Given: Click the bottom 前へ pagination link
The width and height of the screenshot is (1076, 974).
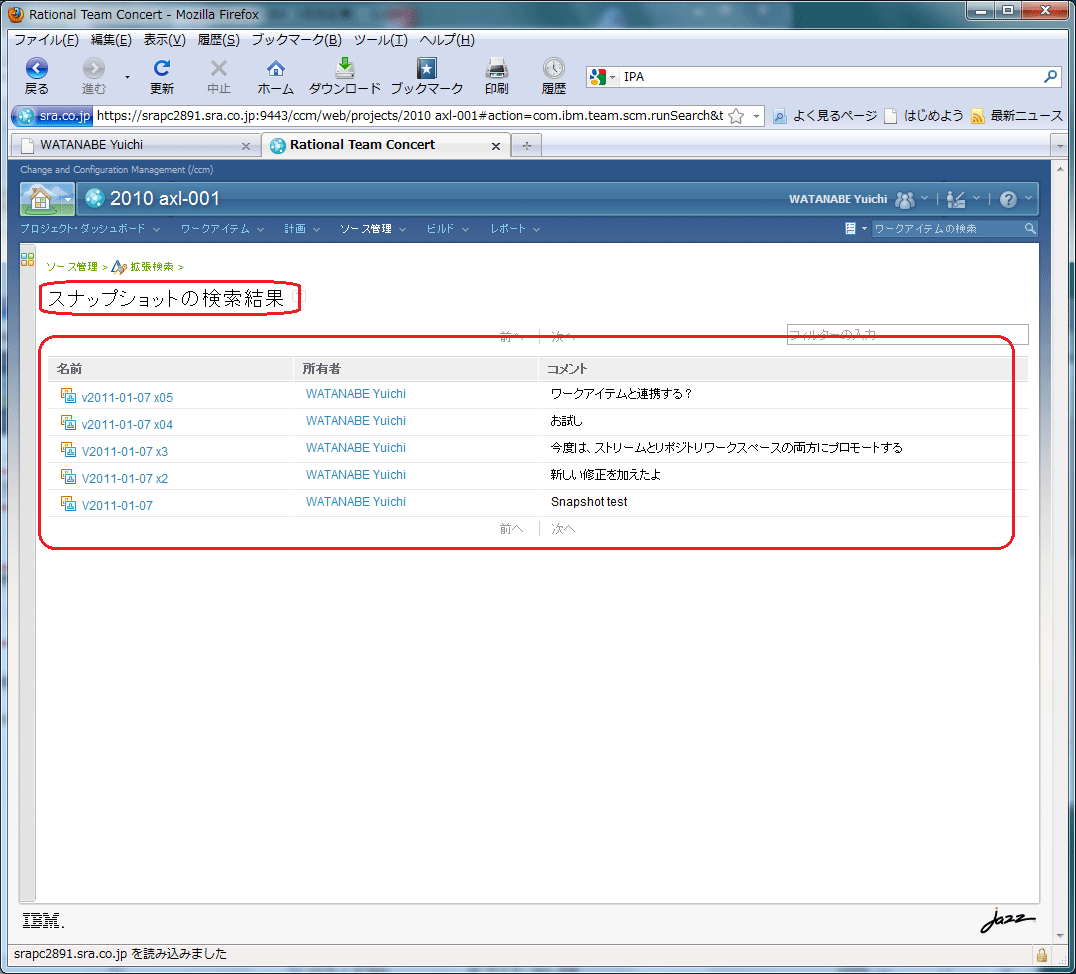Looking at the screenshot, I should click(x=511, y=529).
